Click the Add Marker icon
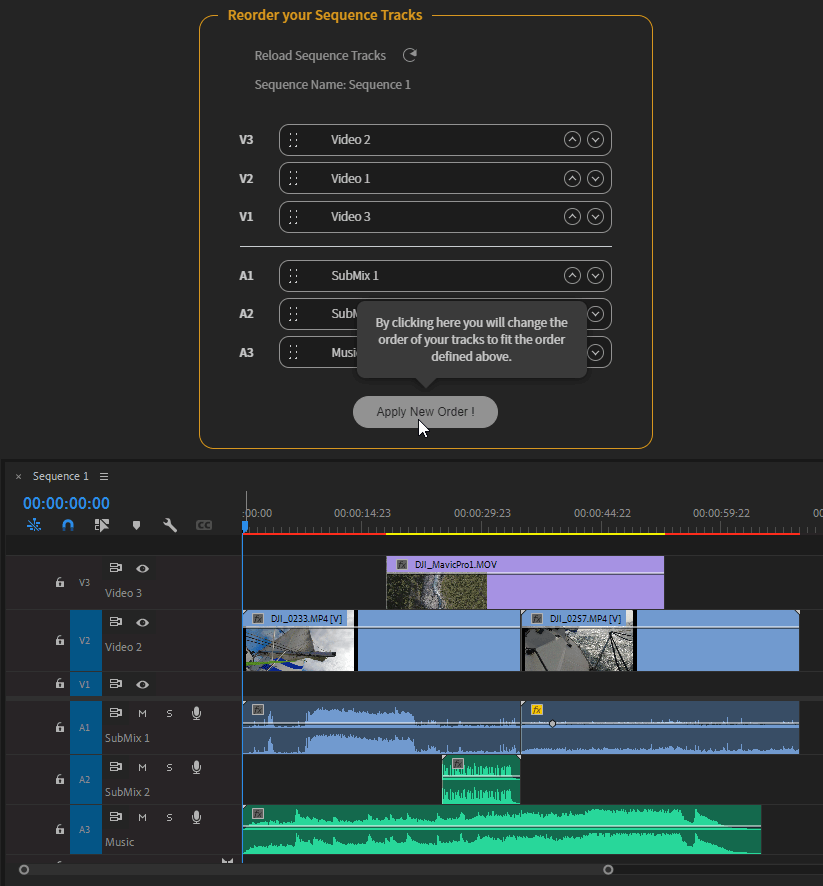 coord(137,524)
